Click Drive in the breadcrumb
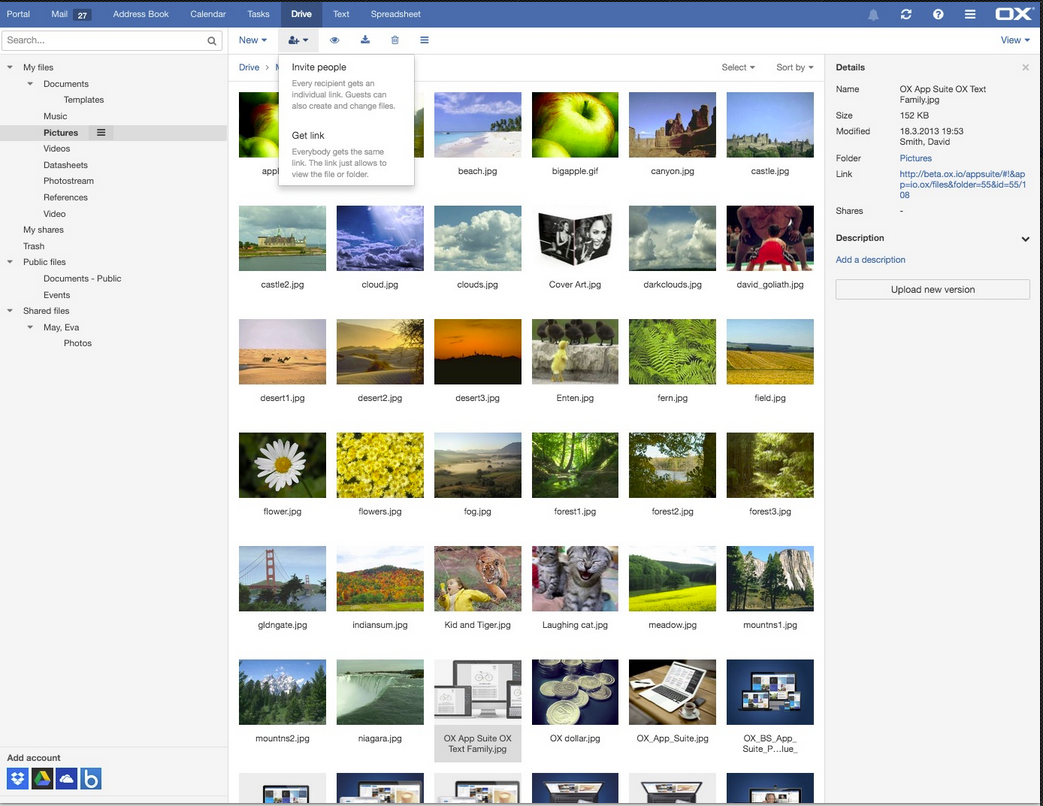Viewport: 1043px width, 806px height. pos(249,67)
